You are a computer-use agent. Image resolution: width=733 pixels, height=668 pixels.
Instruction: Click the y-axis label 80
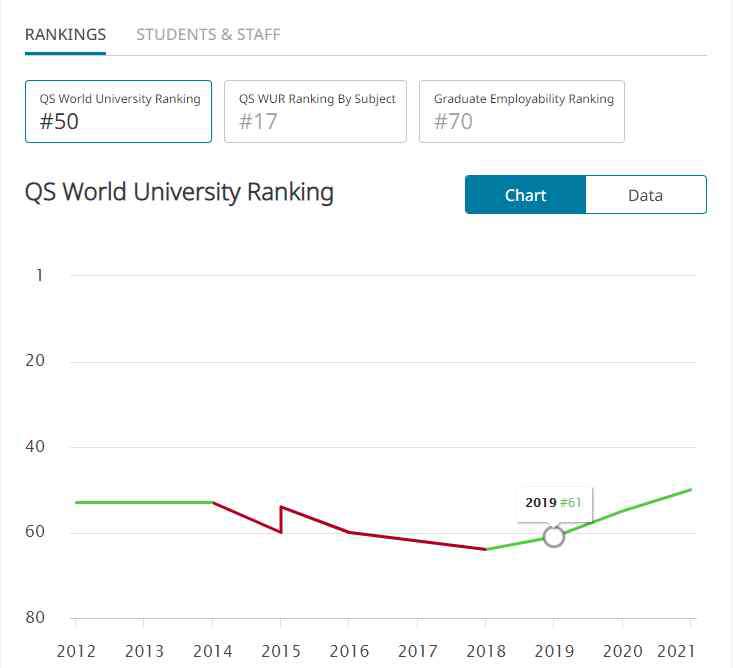click(35, 618)
